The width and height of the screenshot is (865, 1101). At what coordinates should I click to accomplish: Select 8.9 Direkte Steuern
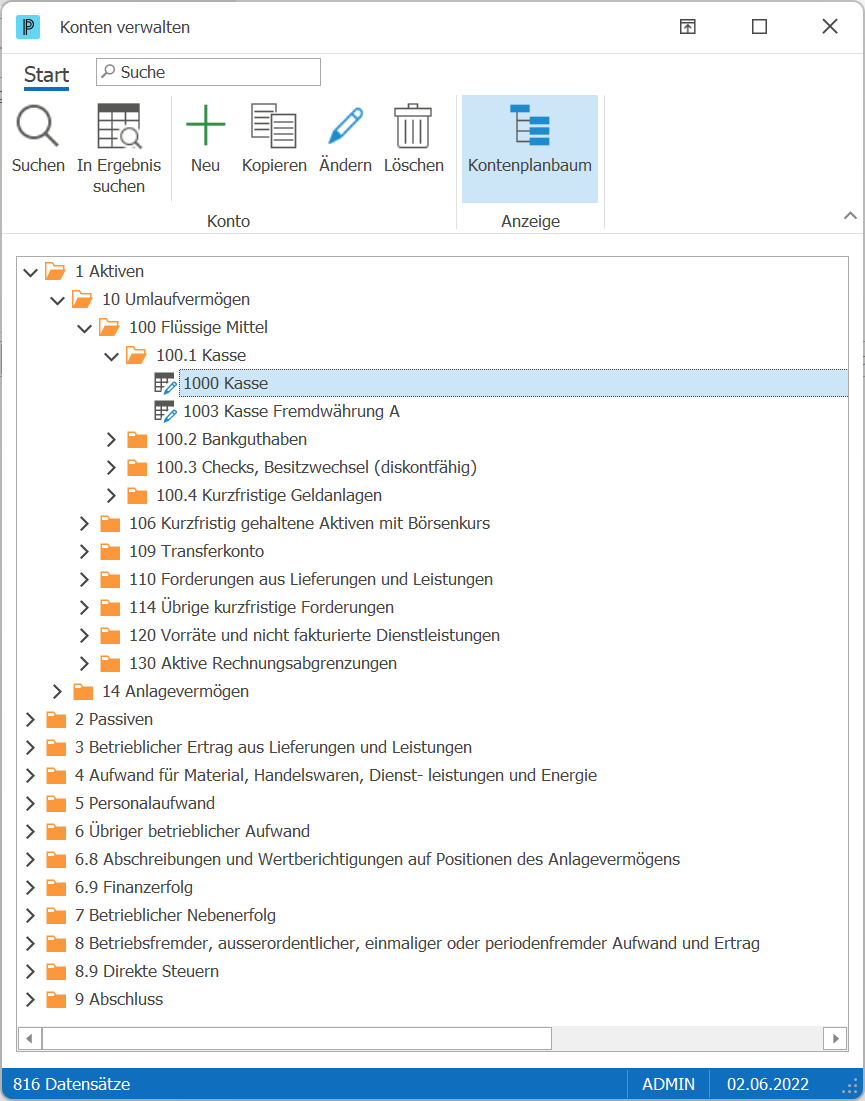pyautogui.click(x=147, y=972)
